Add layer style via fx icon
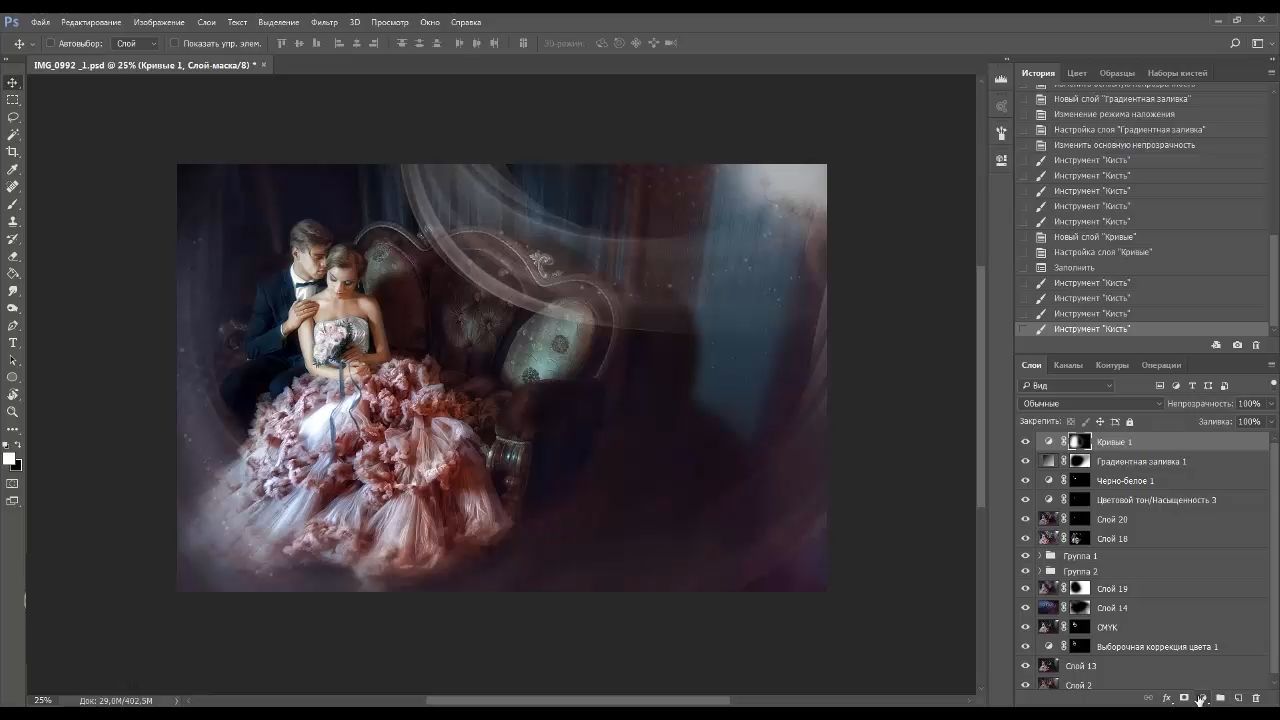The image size is (1280, 720). [x=1166, y=698]
